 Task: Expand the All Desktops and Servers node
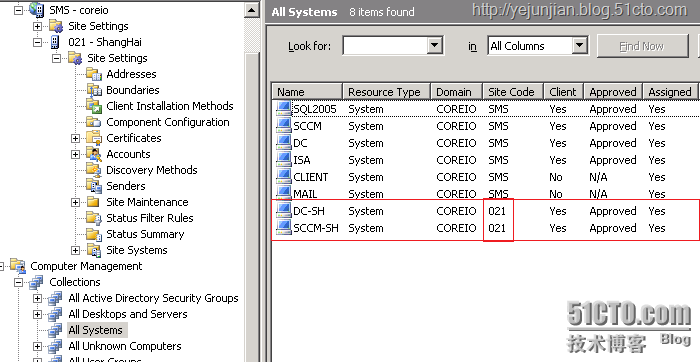coord(38,315)
